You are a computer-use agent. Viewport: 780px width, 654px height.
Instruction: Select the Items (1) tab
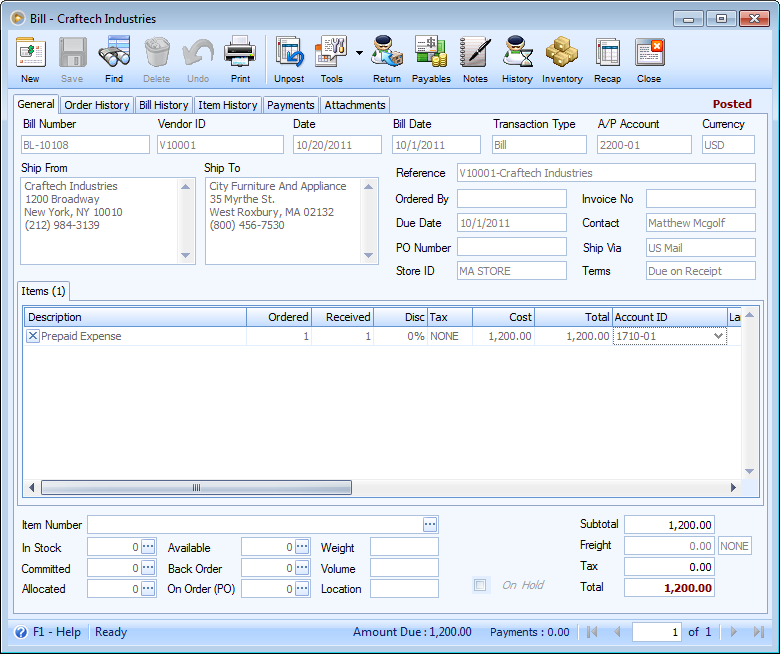tap(43, 291)
